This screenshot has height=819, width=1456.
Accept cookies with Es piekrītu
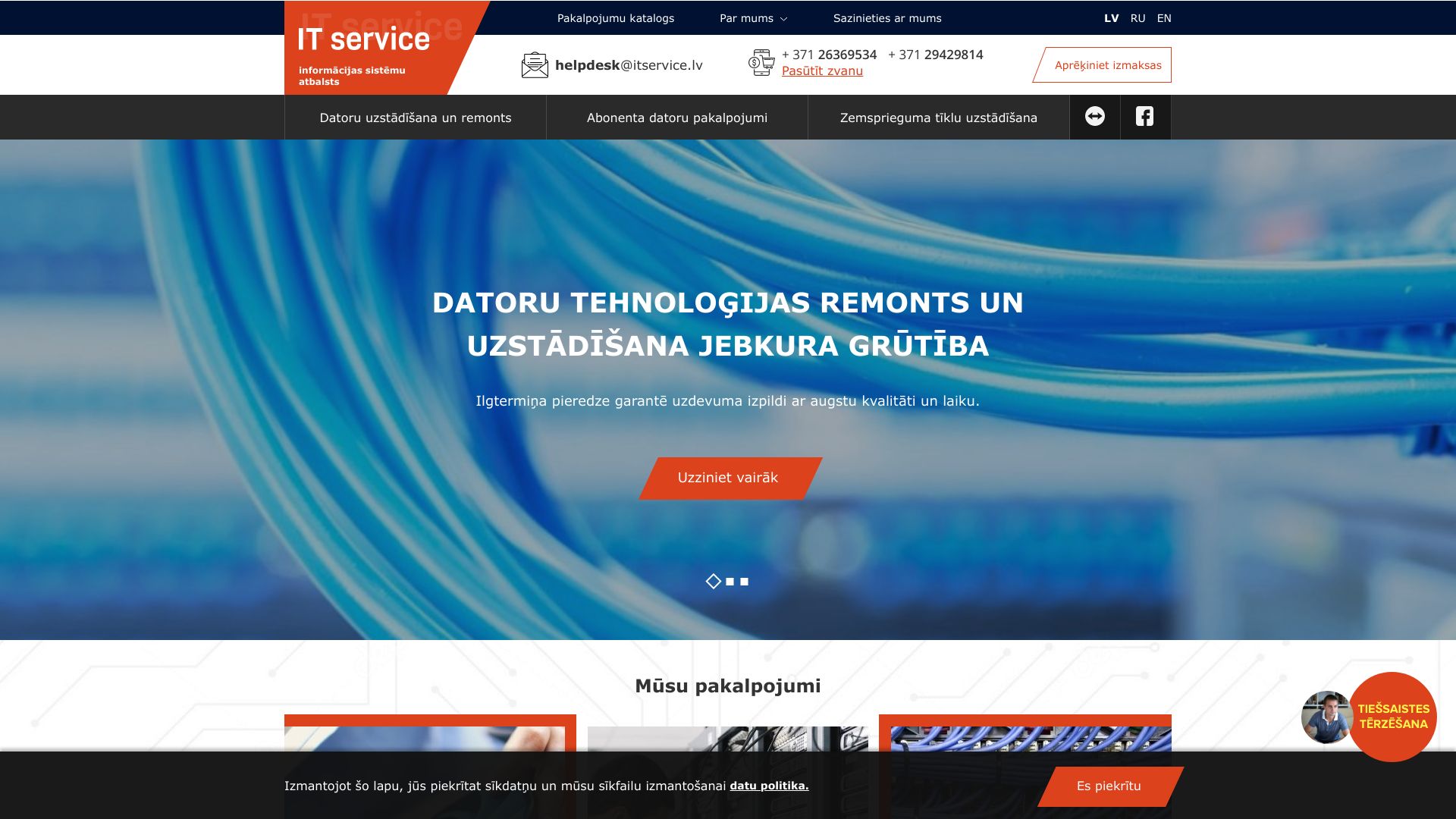[x=1108, y=786]
